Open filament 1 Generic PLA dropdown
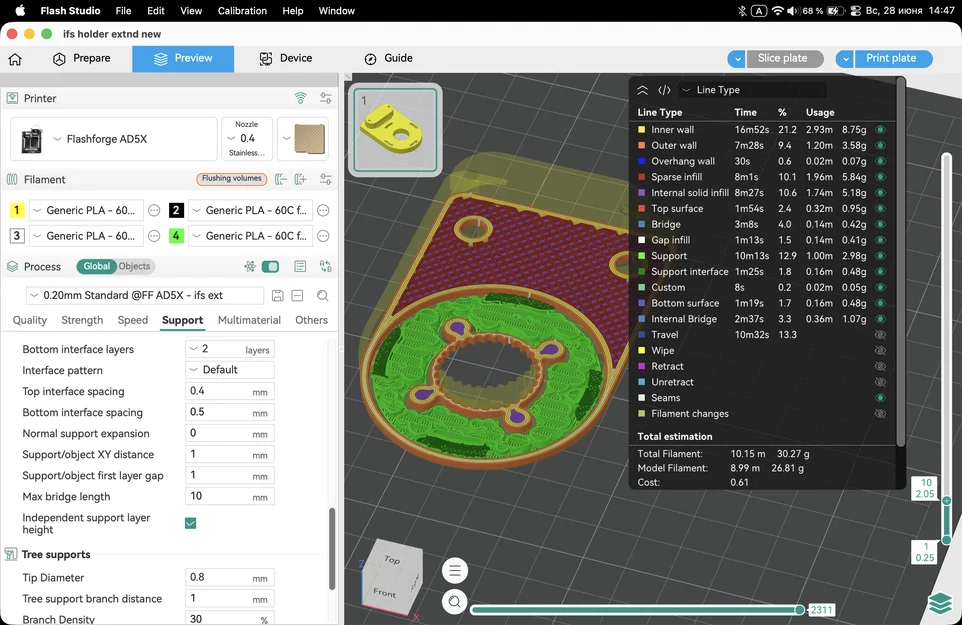This screenshot has height=625, width=962. [86, 210]
